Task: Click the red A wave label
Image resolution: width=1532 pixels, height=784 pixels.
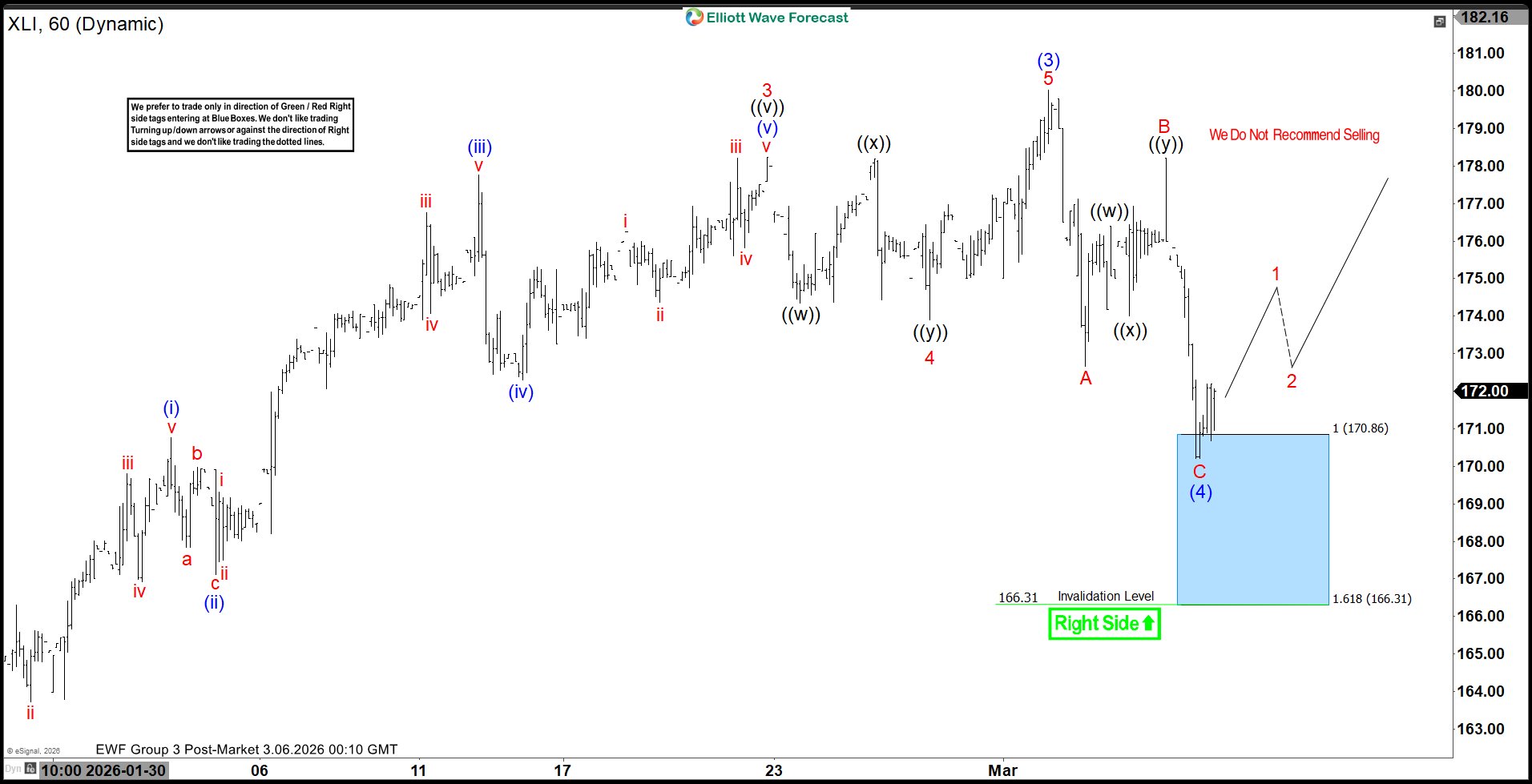Action: [1086, 378]
